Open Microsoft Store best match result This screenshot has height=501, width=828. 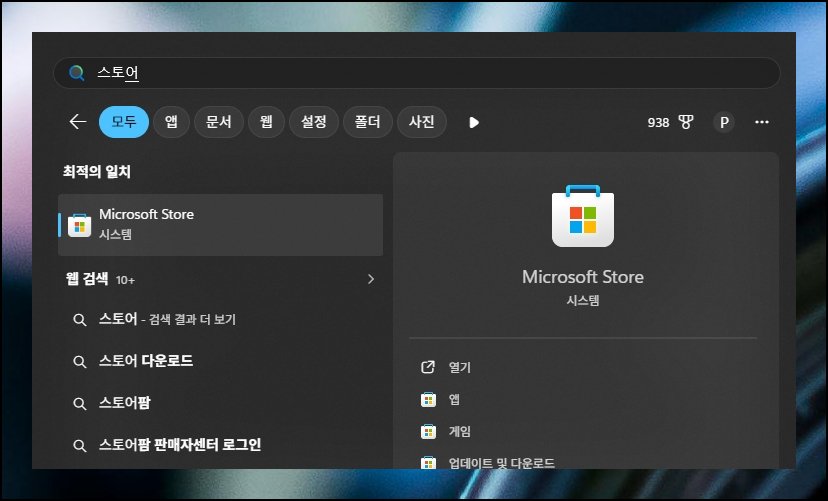(220, 225)
